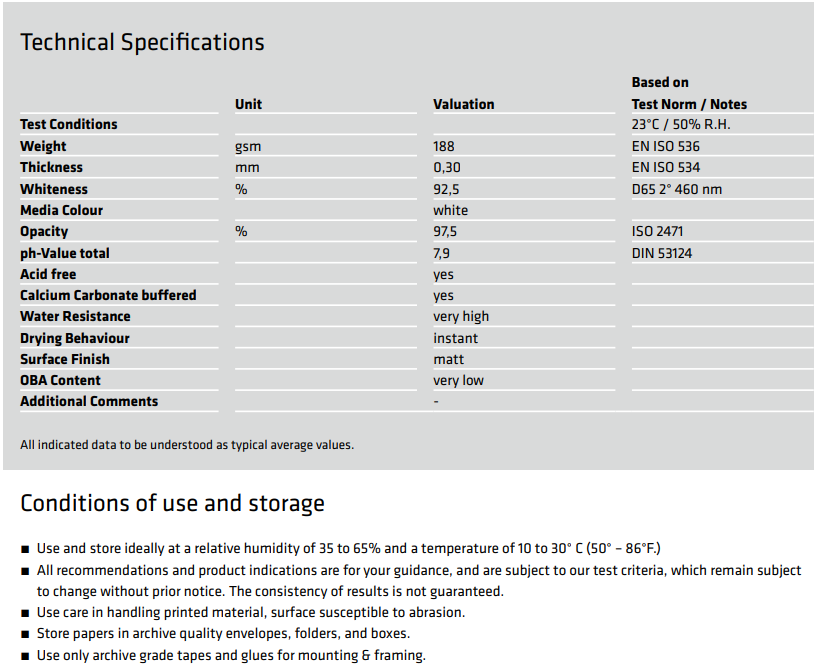Select the Calcium Carbonate buffered label
This screenshot has width=817, height=672.
pos(108,295)
